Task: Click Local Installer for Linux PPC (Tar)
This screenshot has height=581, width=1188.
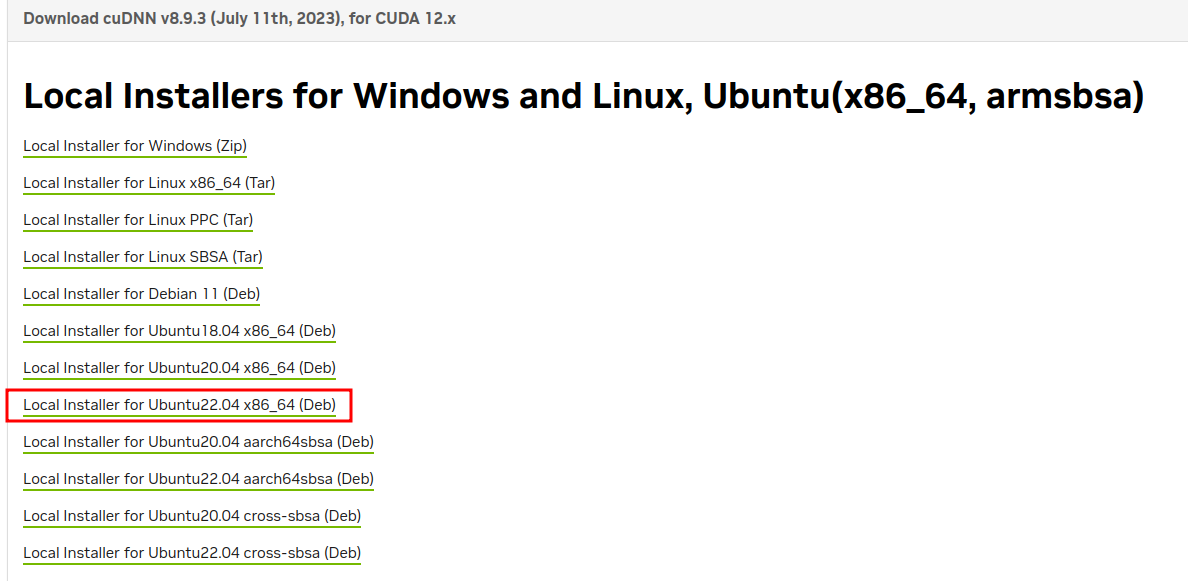Action: tap(138, 220)
